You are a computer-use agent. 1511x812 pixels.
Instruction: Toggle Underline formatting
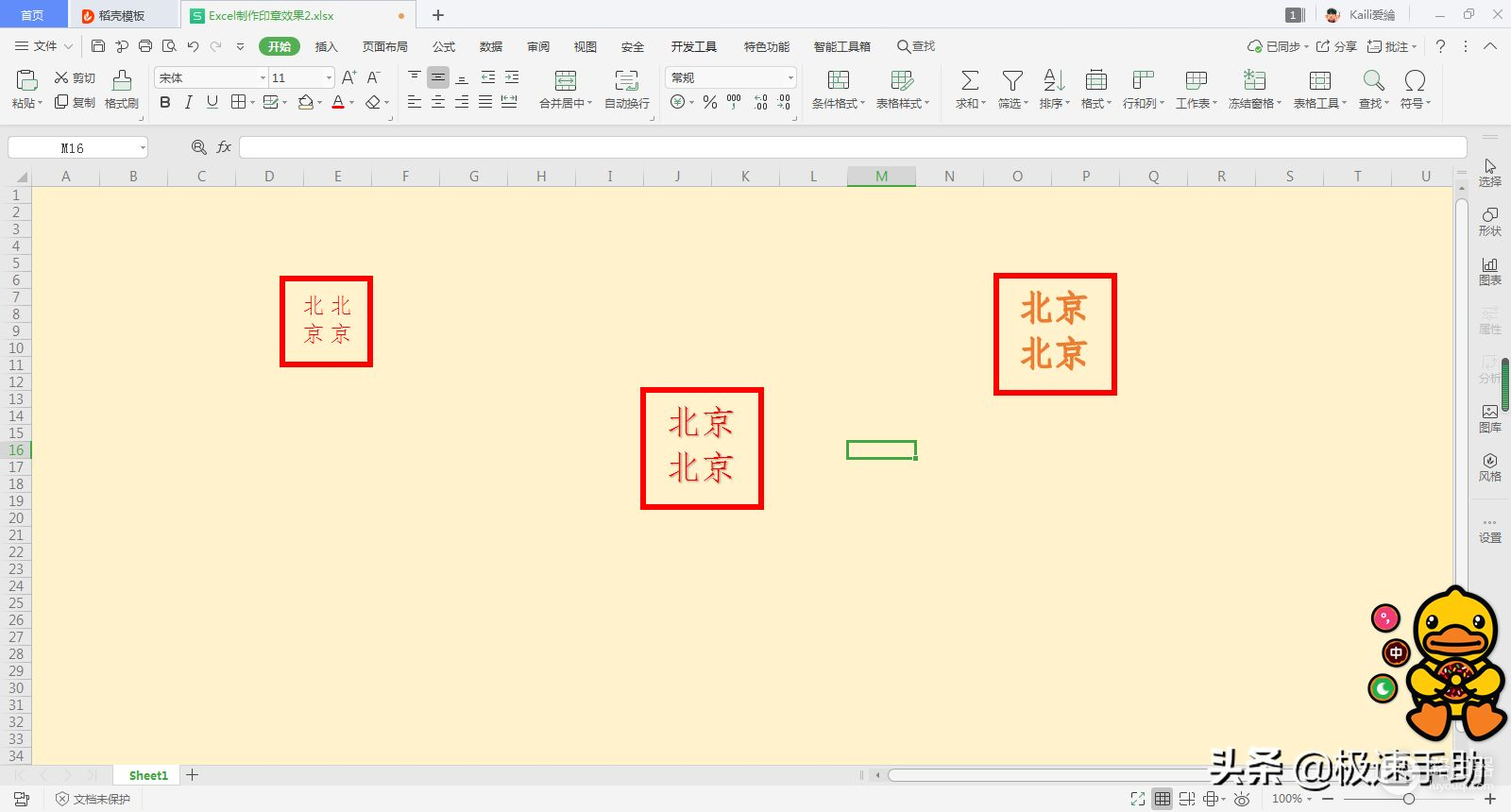click(x=212, y=102)
